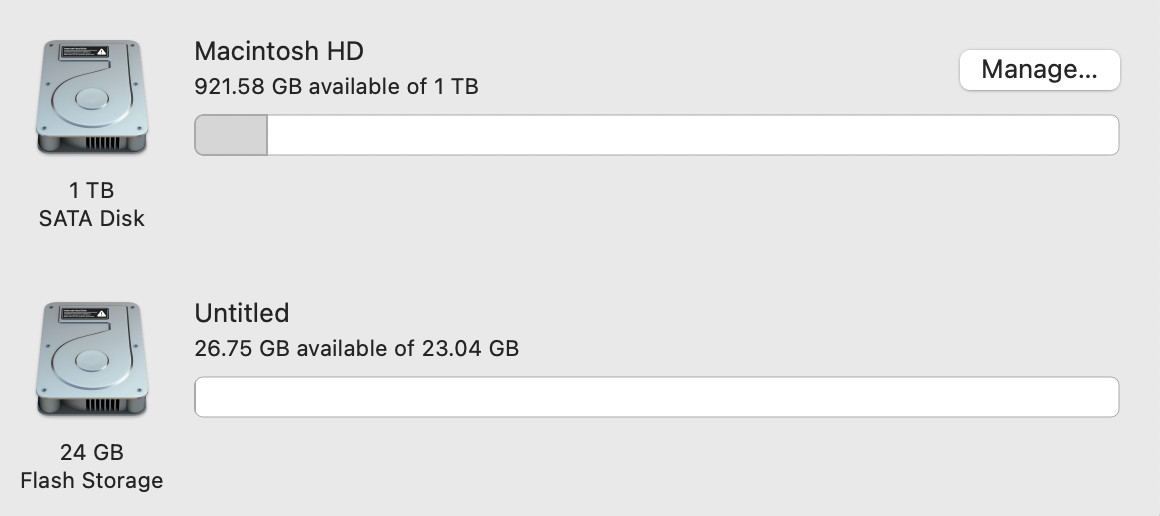Select the "Untitled" volume name
The height and width of the screenshot is (516, 1160).
[x=242, y=313]
